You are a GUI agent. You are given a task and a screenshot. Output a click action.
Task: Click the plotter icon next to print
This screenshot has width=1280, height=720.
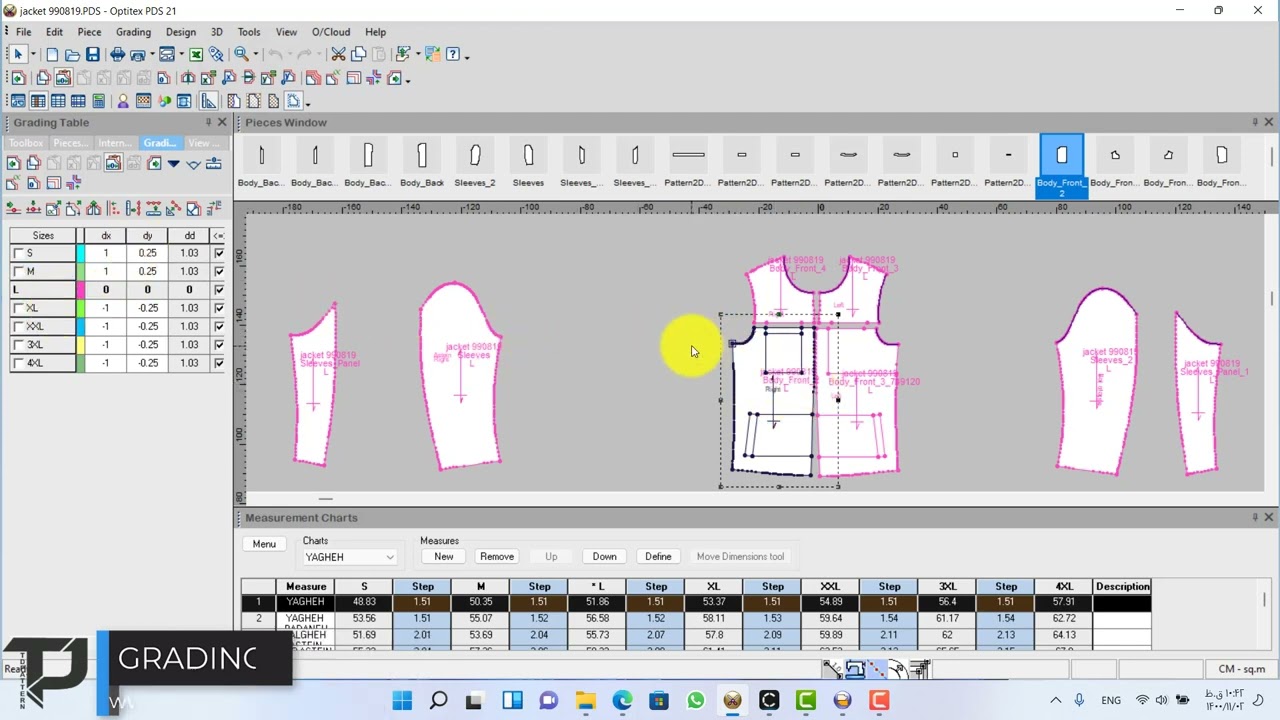[137, 54]
